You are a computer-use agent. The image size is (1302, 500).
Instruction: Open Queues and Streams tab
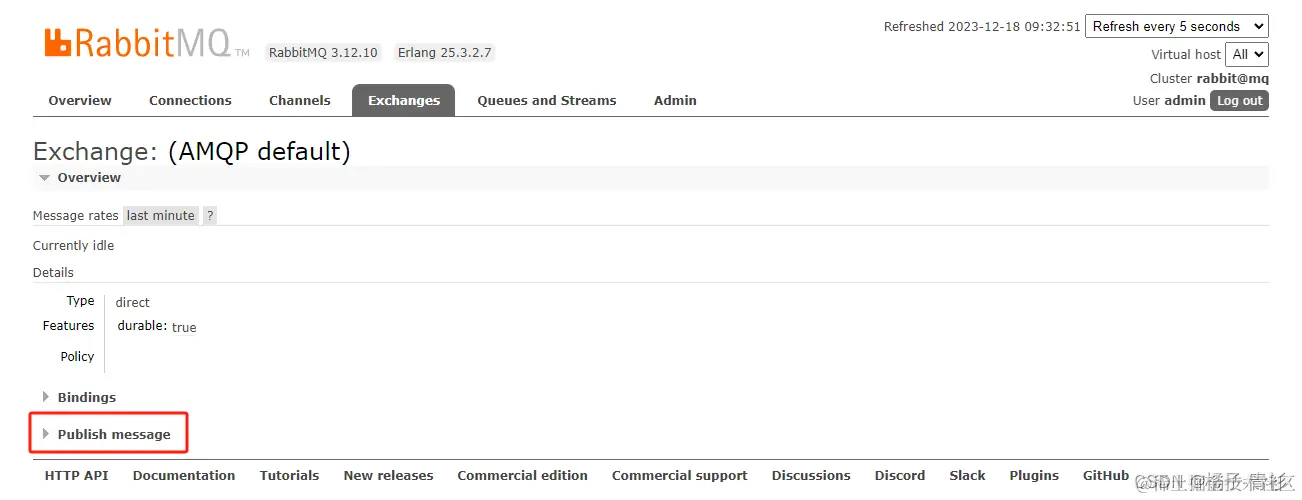tap(547, 100)
